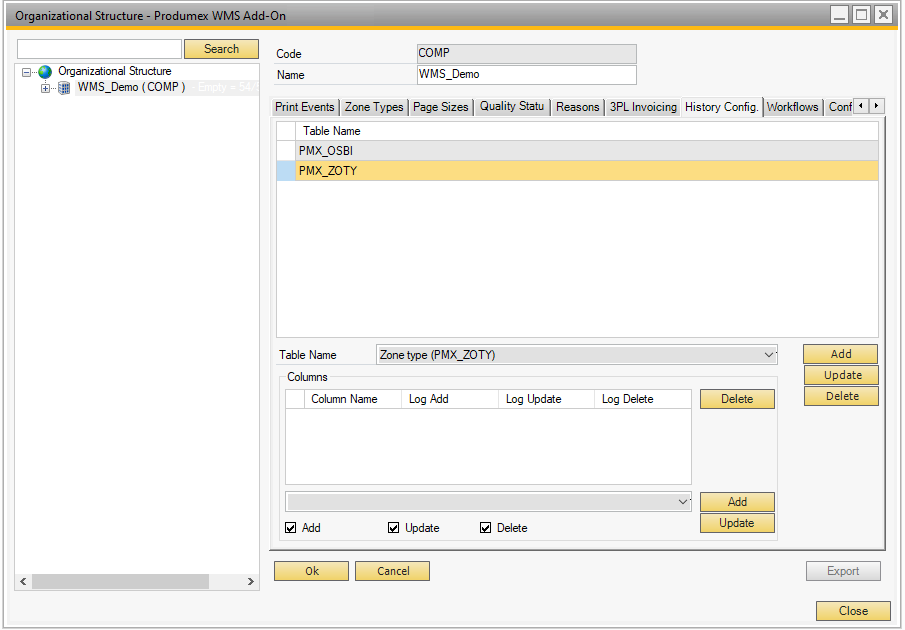Click the building icon next to WMS_Demo
This screenshot has width=905, height=630.
pos(64,88)
